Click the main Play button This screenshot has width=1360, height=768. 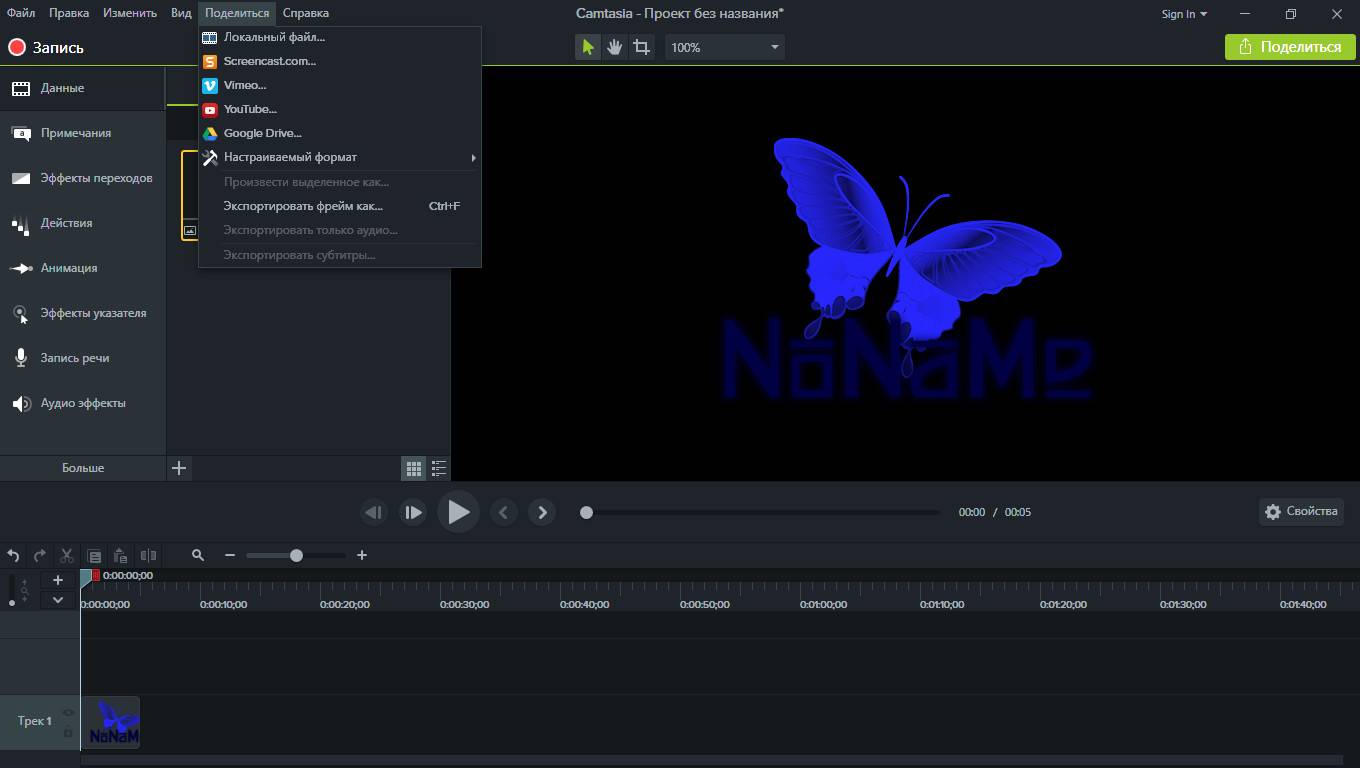pyautogui.click(x=458, y=512)
